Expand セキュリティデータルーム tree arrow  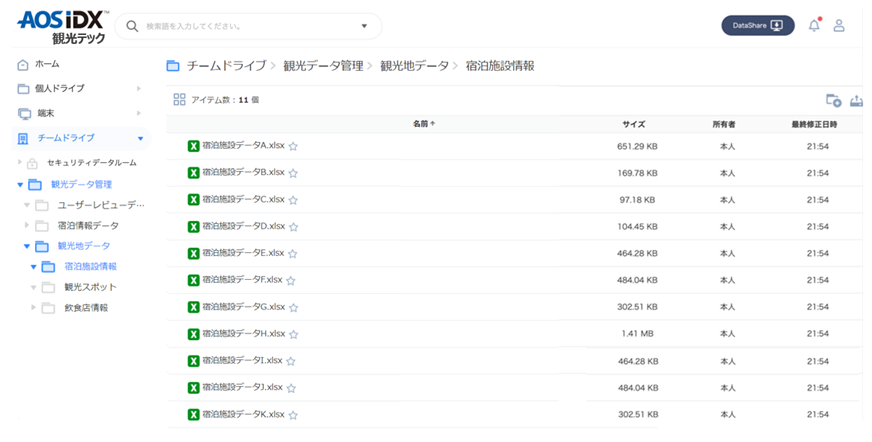[x=20, y=162]
